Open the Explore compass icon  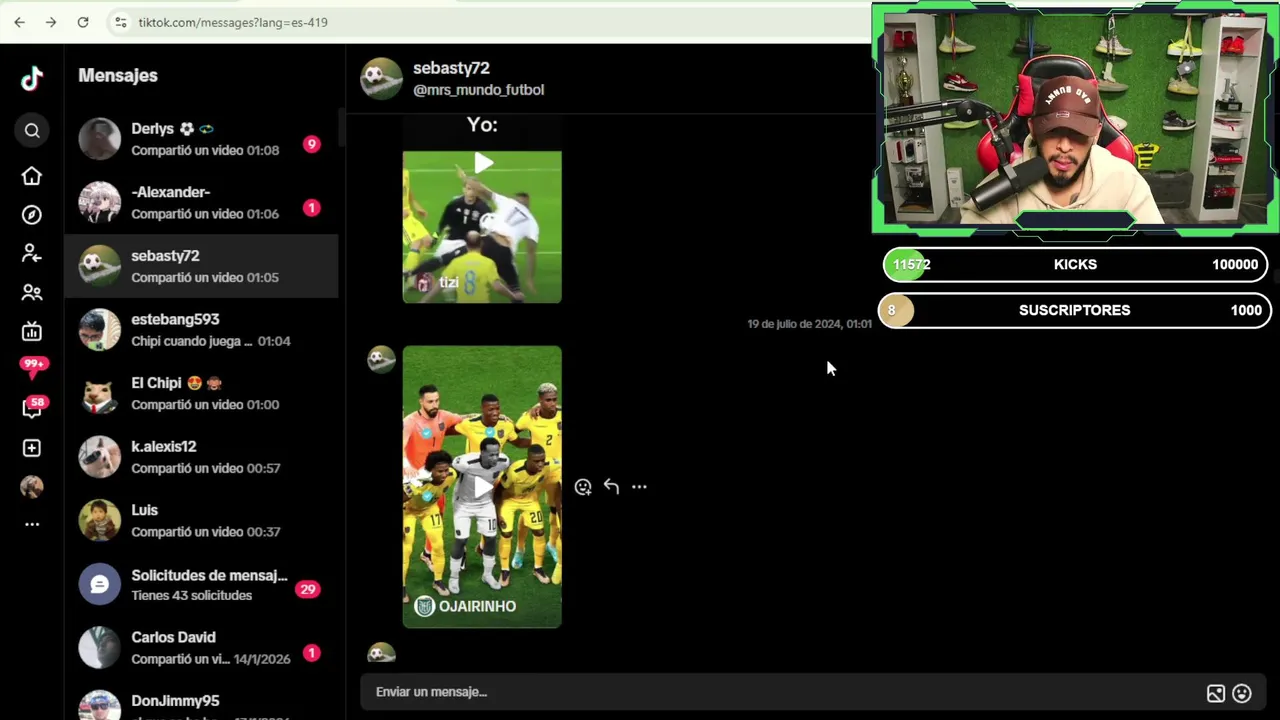[x=32, y=215]
